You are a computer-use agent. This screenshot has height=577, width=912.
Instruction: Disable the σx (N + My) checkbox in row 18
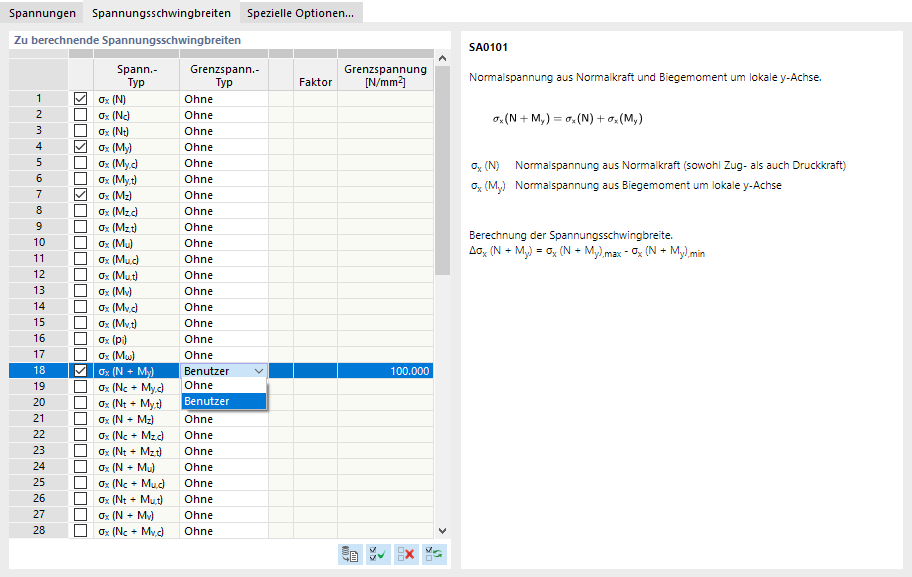81,371
